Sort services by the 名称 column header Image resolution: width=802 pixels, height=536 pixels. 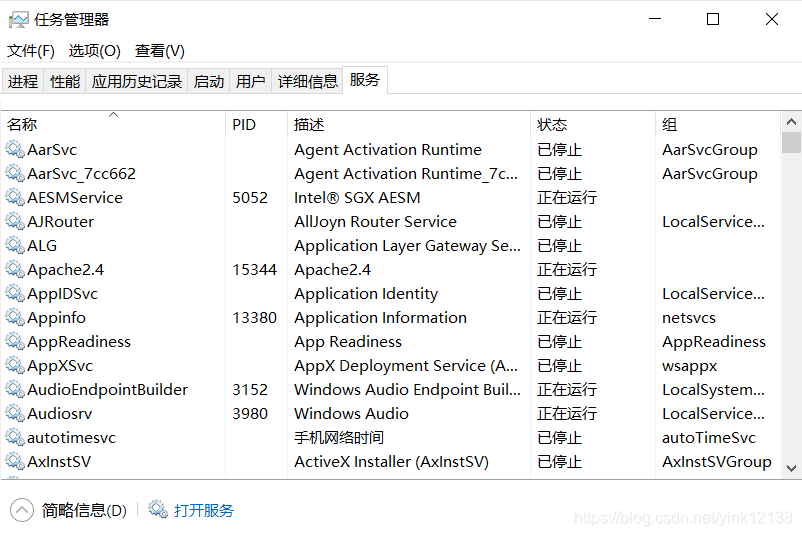tap(113, 124)
